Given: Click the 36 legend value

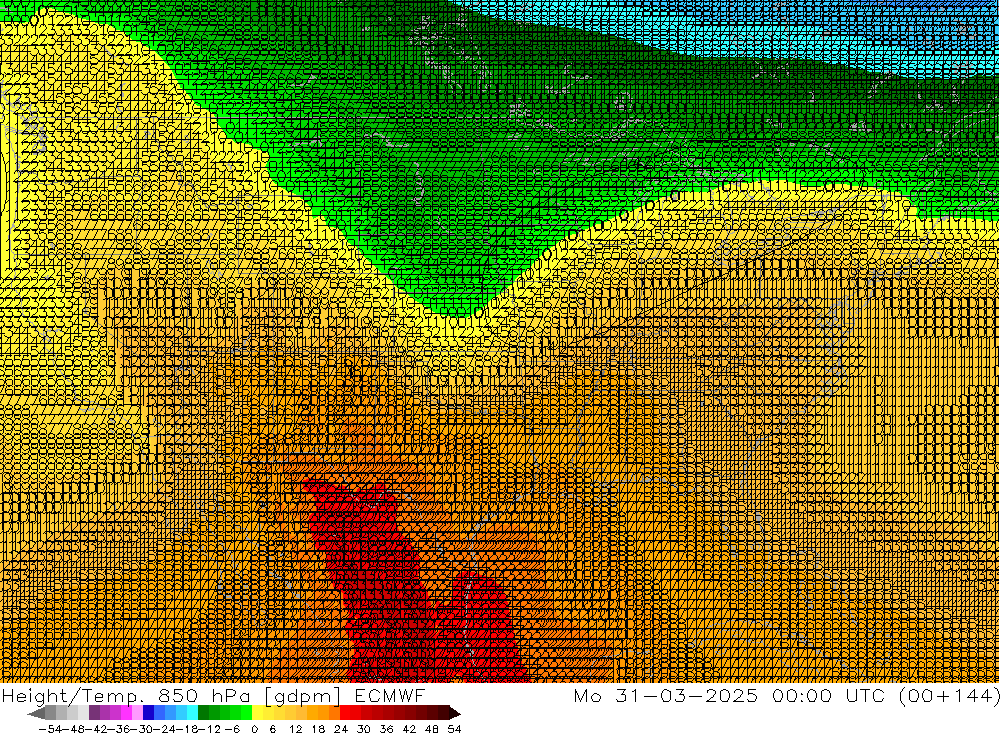Looking at the screenshot, I should coord(386,729).
